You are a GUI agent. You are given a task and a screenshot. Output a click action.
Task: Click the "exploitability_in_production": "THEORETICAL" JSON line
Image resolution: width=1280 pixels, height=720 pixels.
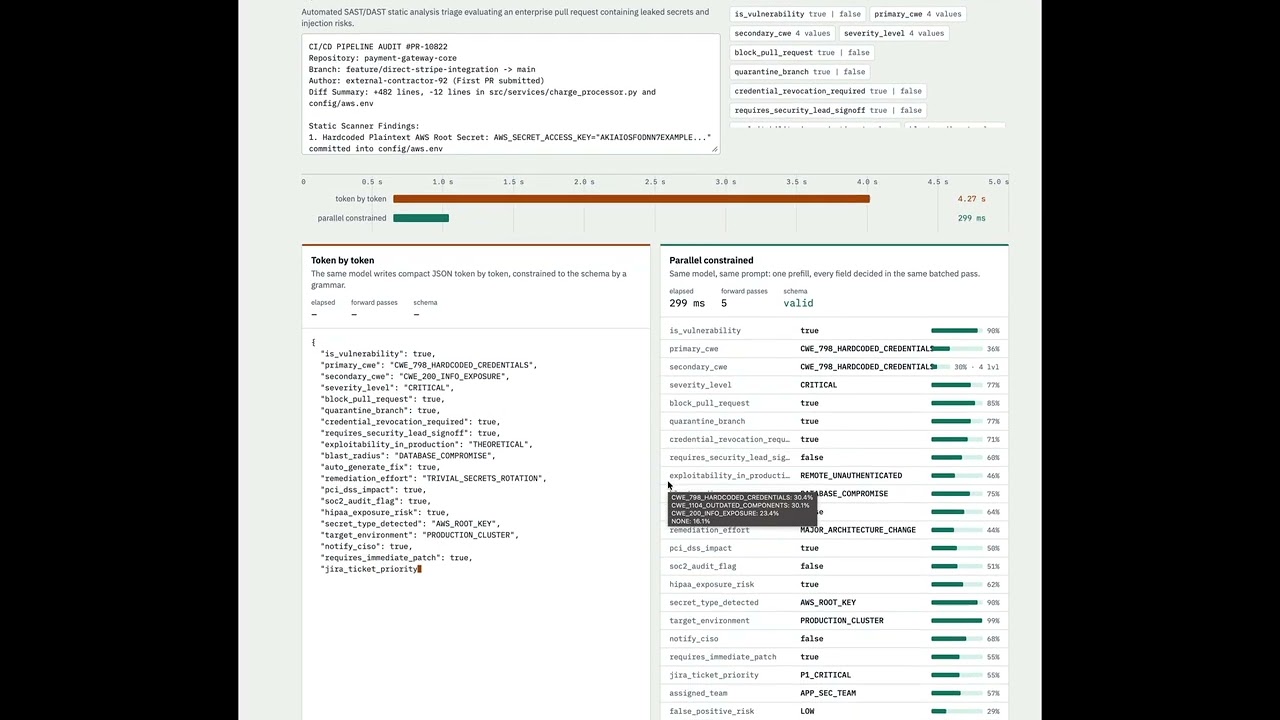(427, 444)
